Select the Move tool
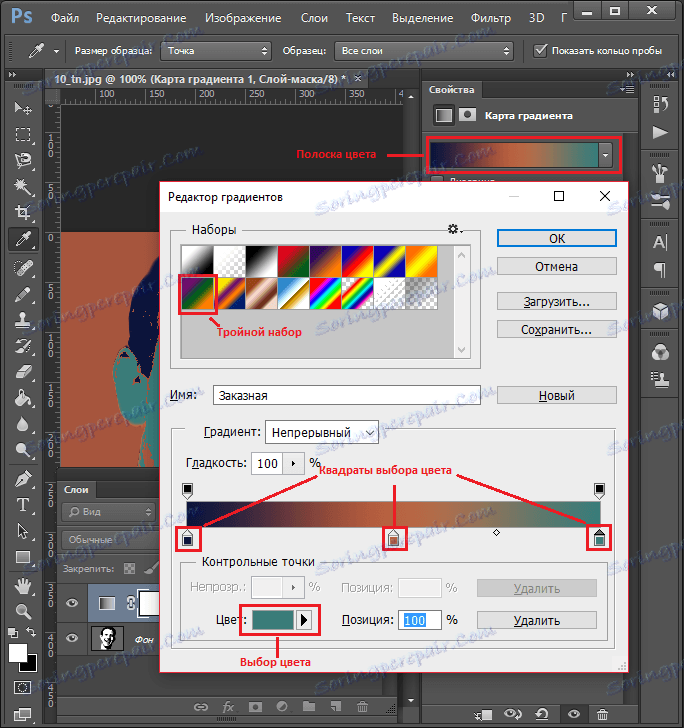 [x=23, y=108]
